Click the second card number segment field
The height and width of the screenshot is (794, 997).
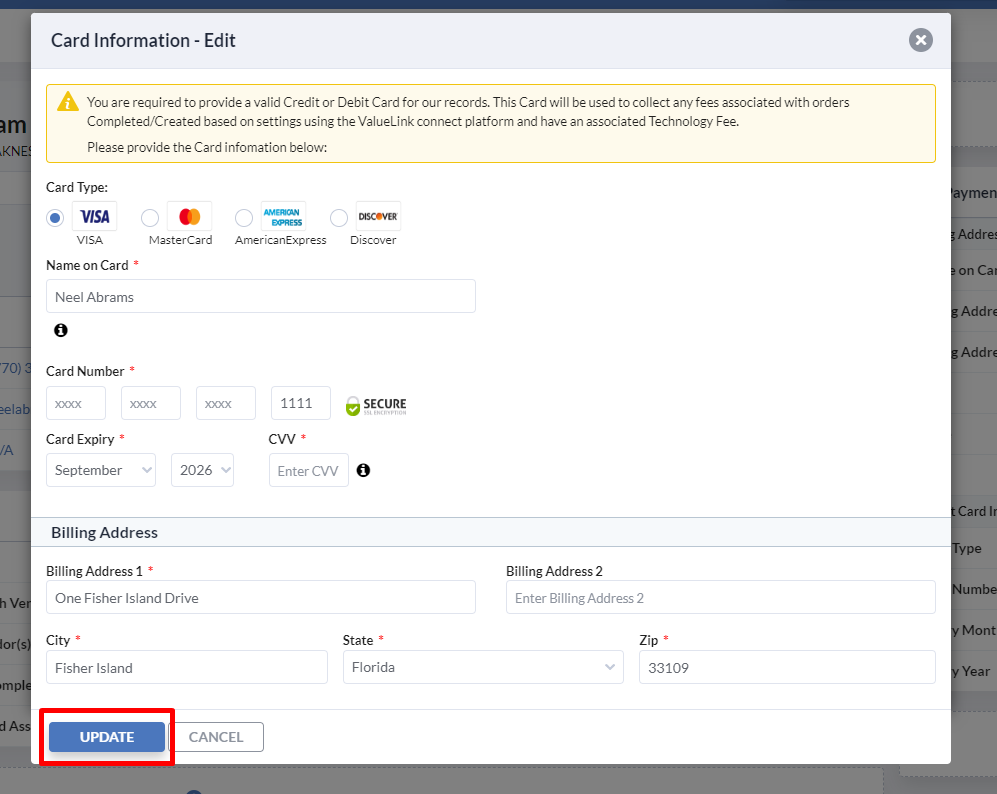click(x=151, y=403)
